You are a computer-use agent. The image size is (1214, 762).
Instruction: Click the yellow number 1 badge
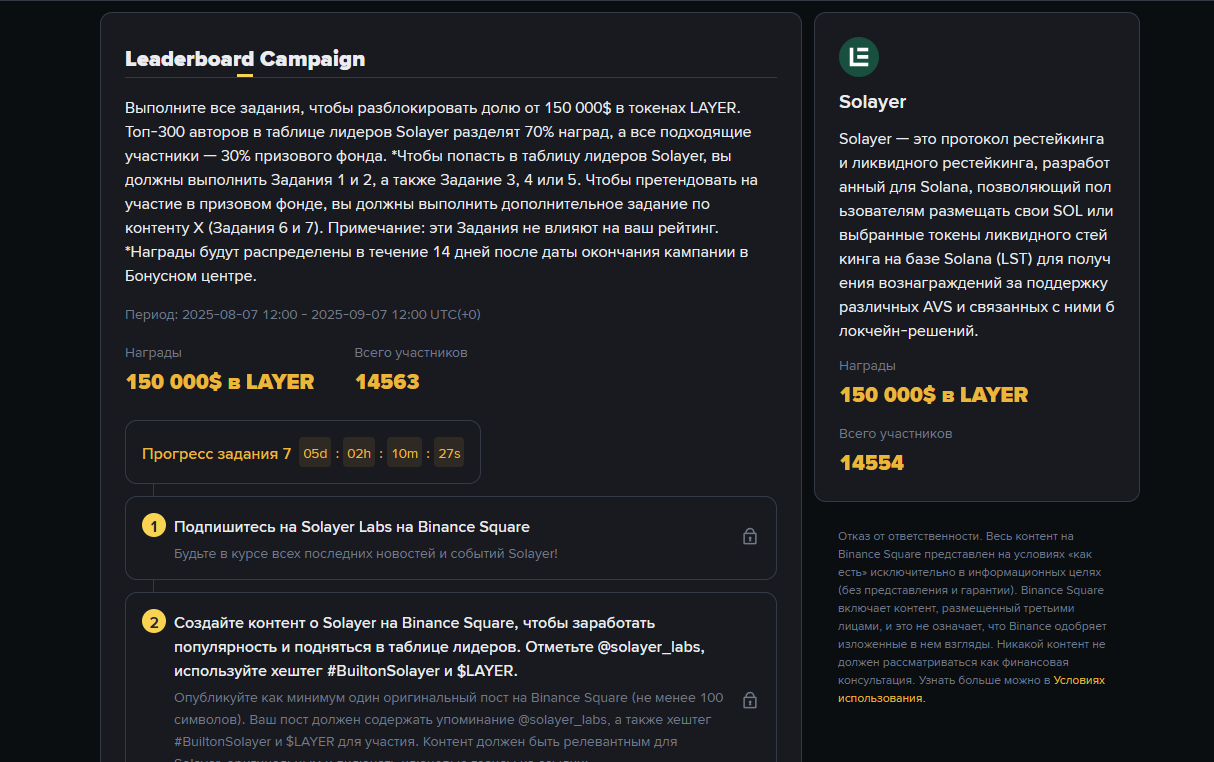click(x=154, y=526)
